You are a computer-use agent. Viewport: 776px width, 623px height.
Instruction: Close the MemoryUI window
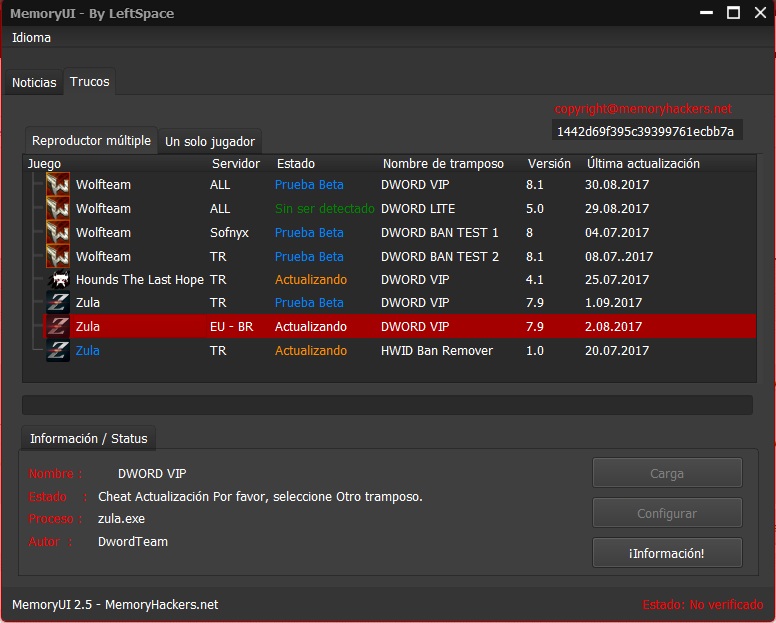(760, 12)
